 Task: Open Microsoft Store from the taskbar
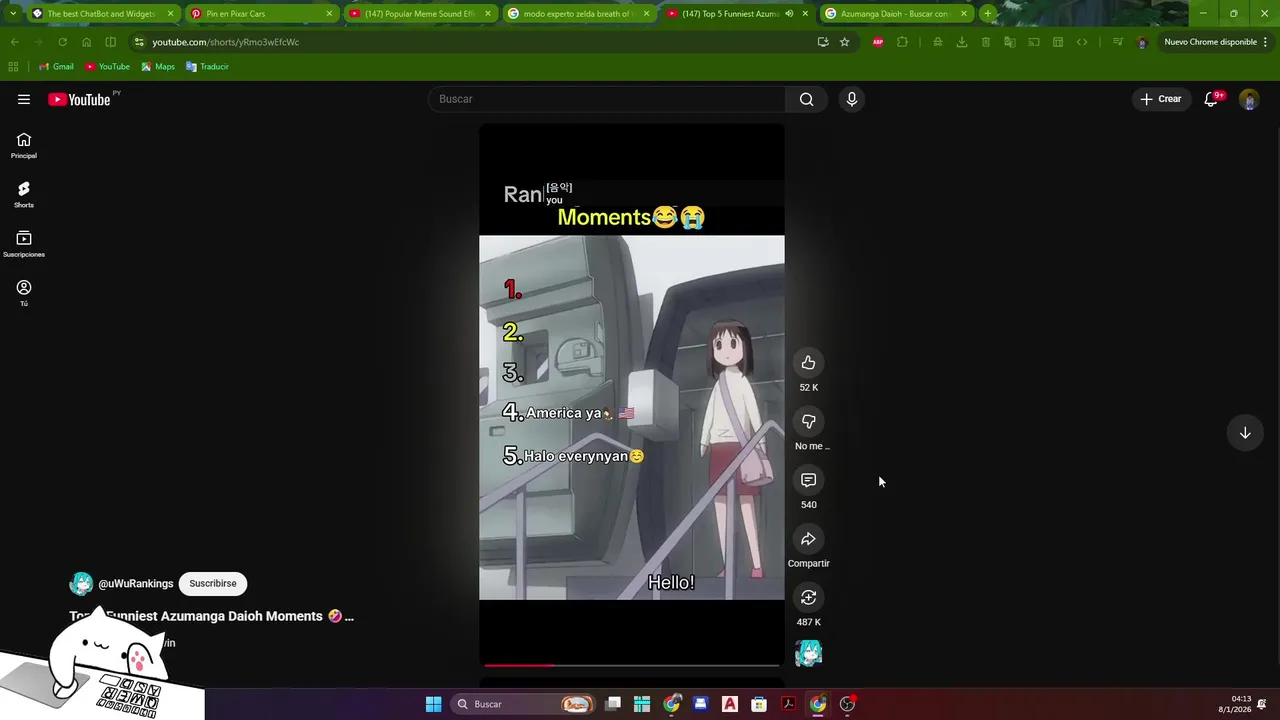tap(759, 704)
